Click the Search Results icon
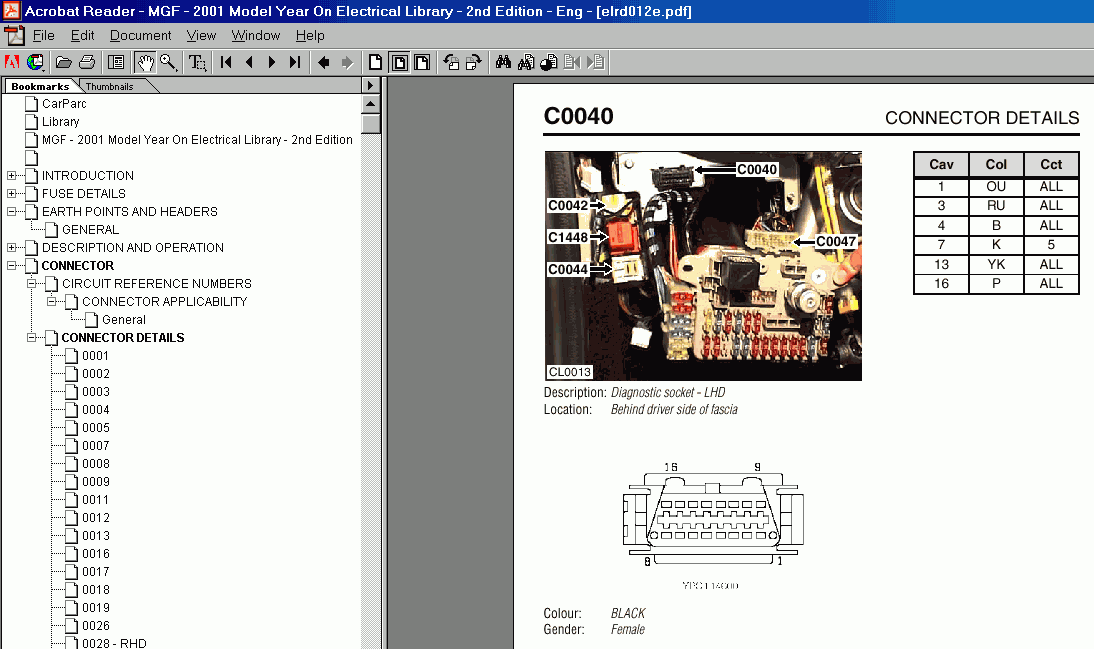The image size is (1094, 649). 549,63
